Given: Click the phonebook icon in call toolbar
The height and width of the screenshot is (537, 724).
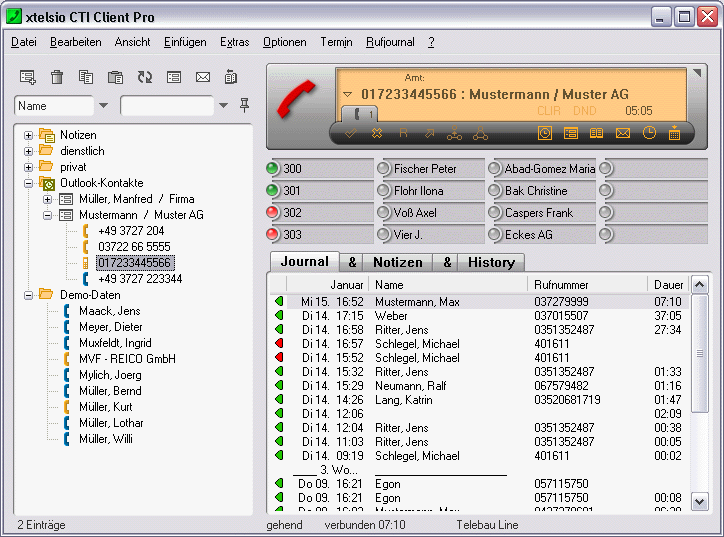Looking at the screenshot, I should click(x=597, y=133).
